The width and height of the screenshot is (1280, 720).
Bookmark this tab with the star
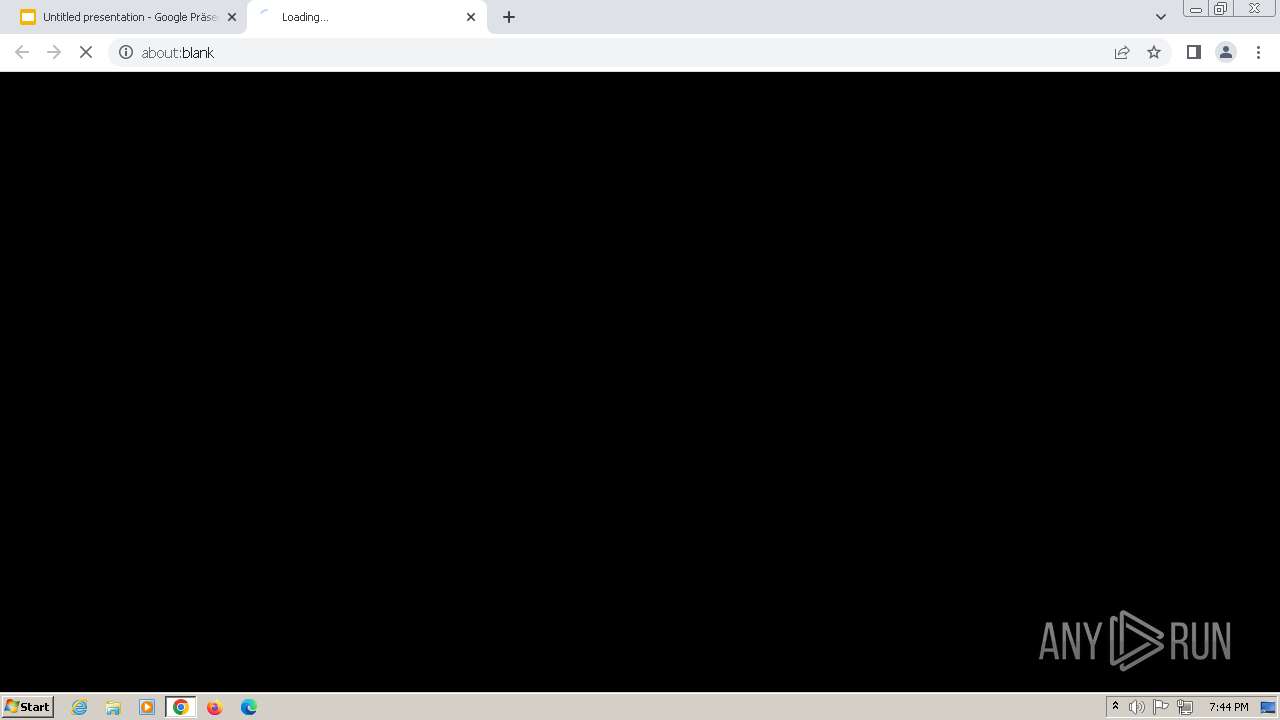coord(1154,52)
